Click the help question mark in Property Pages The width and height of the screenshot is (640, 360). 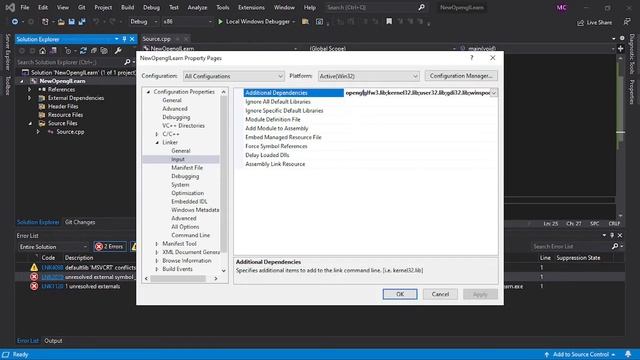pyautogui.click(x=471, y=58)
